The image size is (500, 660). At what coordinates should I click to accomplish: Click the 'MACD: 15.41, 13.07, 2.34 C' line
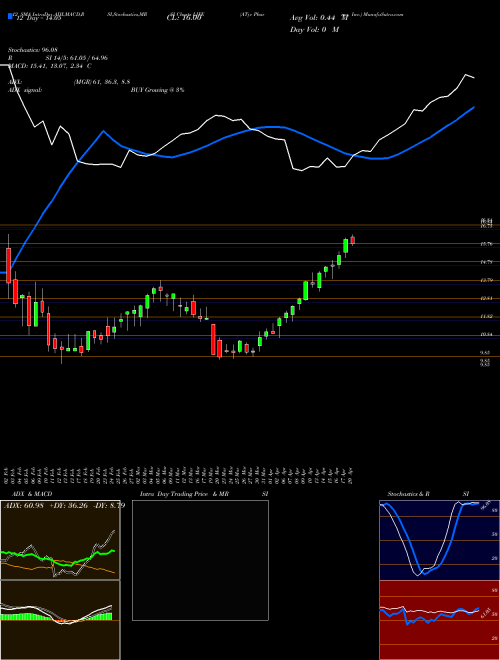[x=50, y=66]
